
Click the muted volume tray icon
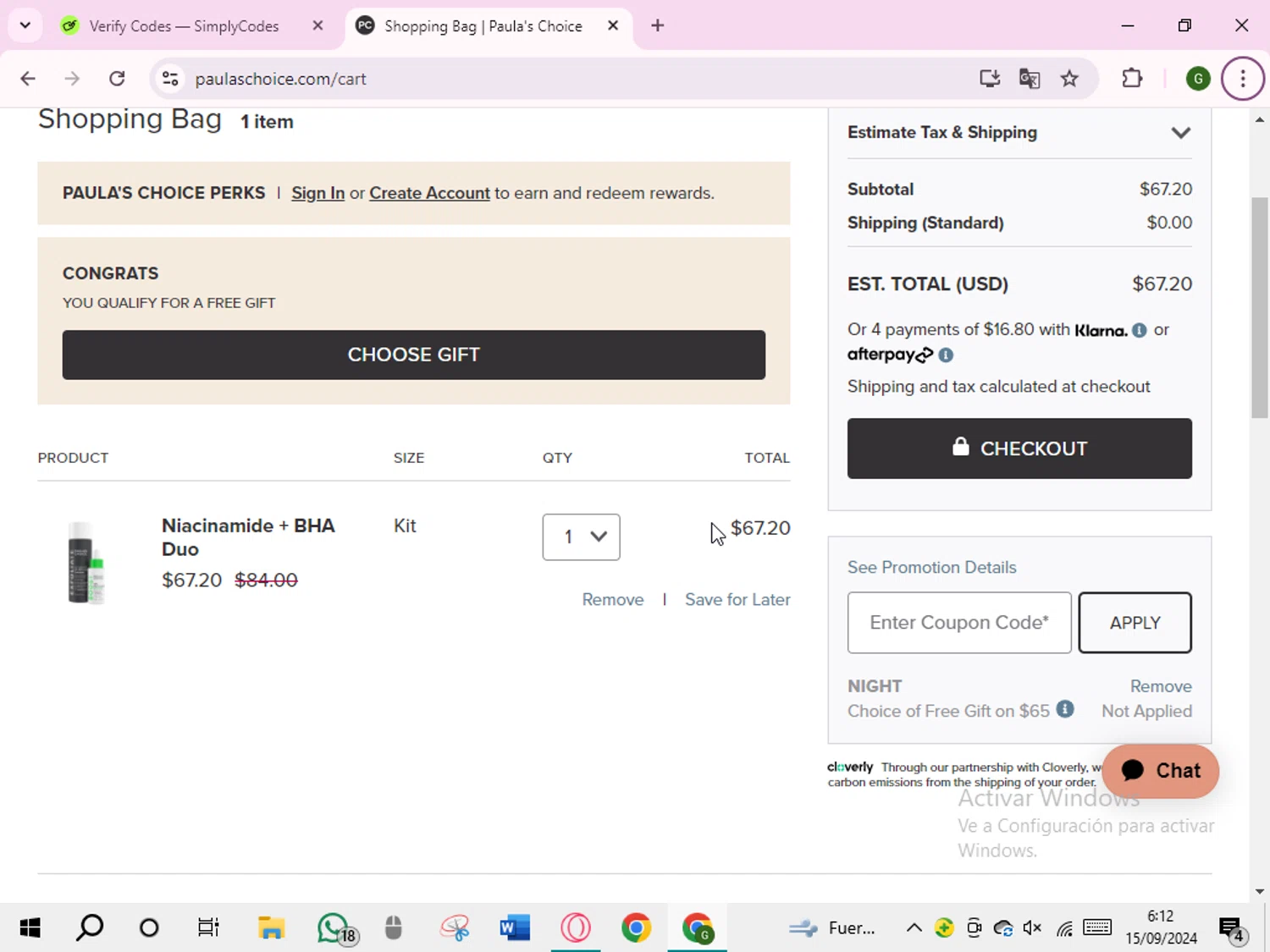1032,928
